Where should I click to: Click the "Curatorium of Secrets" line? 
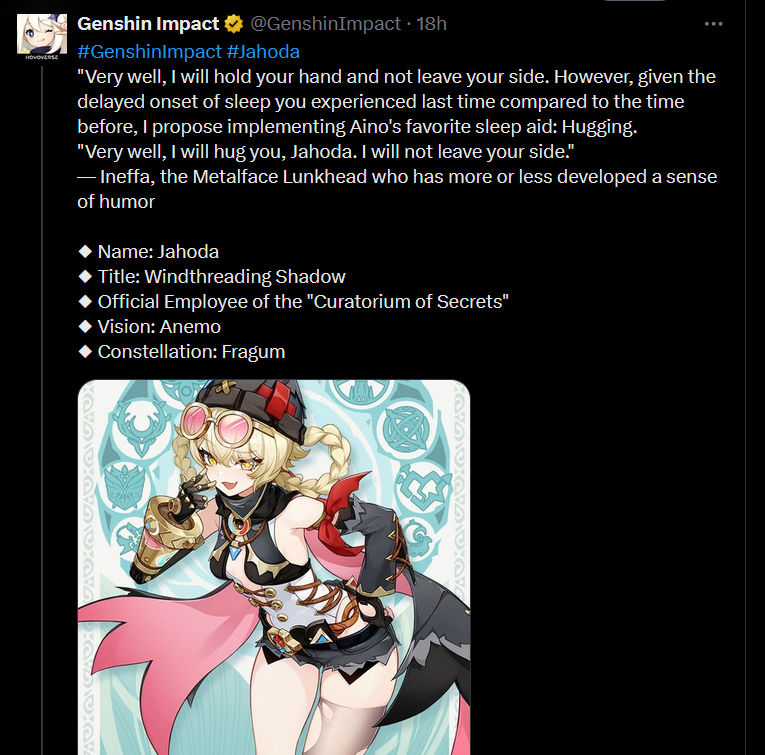[x=293, y=301]
